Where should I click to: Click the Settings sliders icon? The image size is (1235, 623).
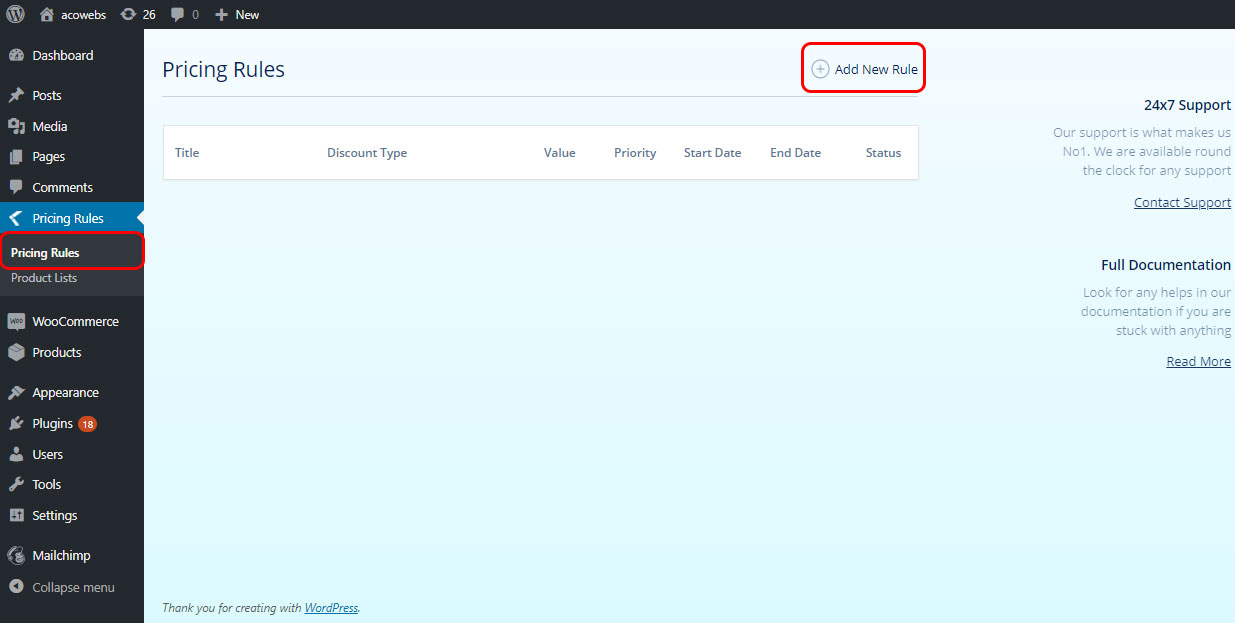[x=16, y=515]
